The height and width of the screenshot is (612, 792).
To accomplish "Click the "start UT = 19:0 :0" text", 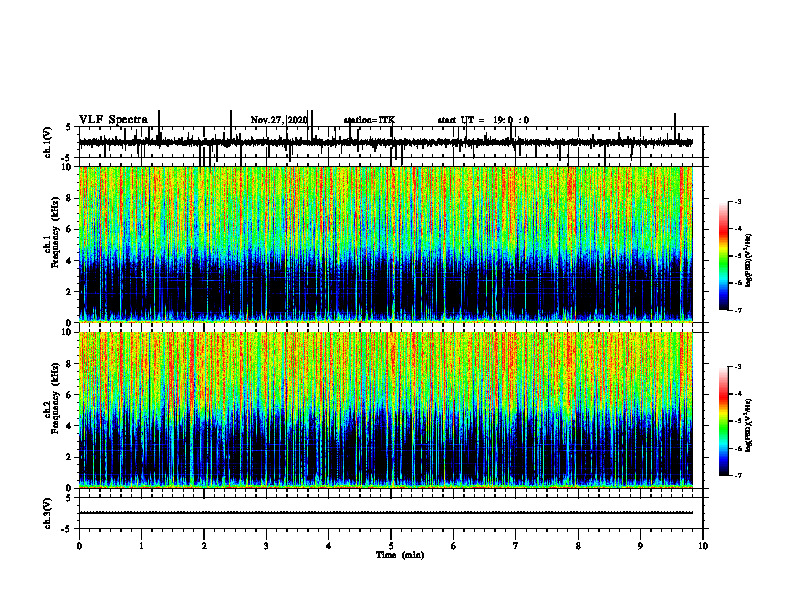I will point(483,120).
